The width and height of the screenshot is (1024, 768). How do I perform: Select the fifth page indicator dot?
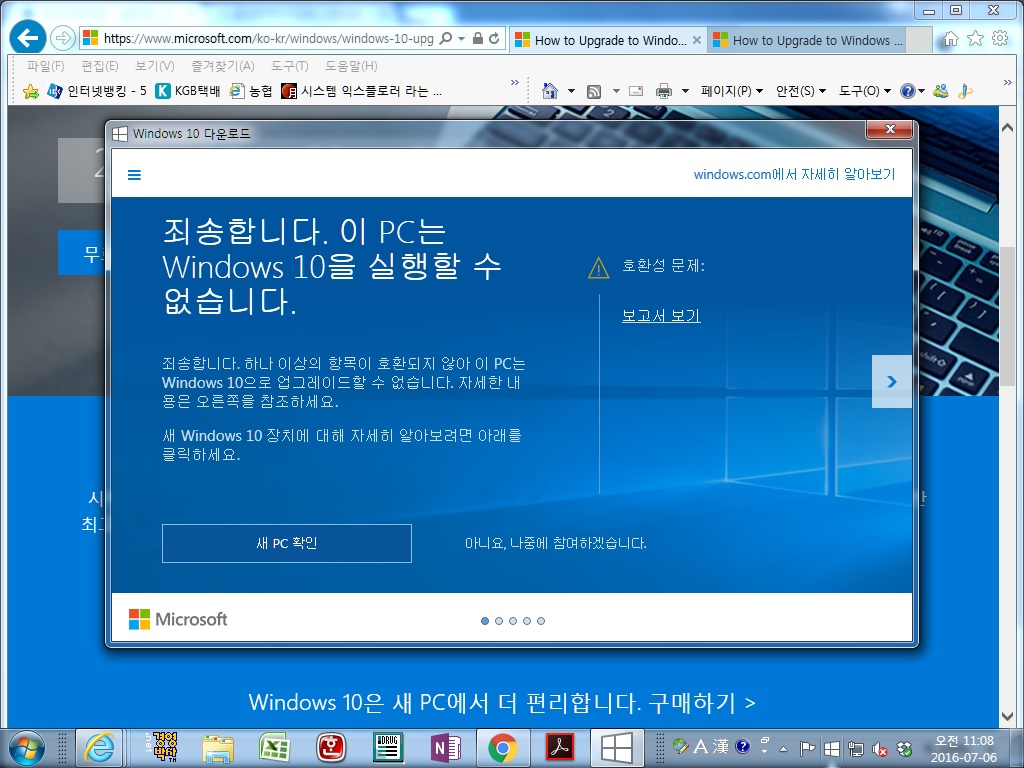(541, 621)
